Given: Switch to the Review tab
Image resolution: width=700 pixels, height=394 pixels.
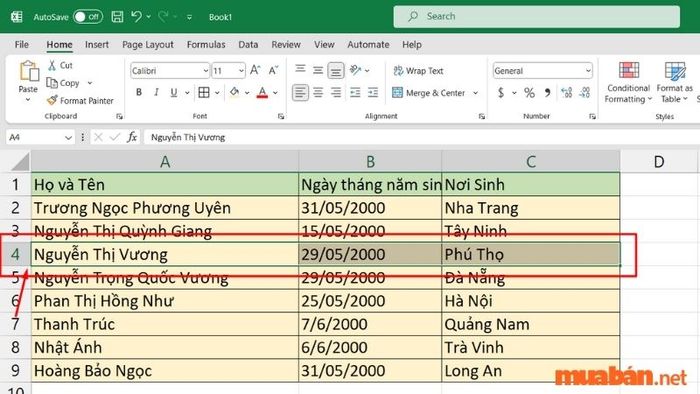Looking at the screenshot, I should coord(286,45).
